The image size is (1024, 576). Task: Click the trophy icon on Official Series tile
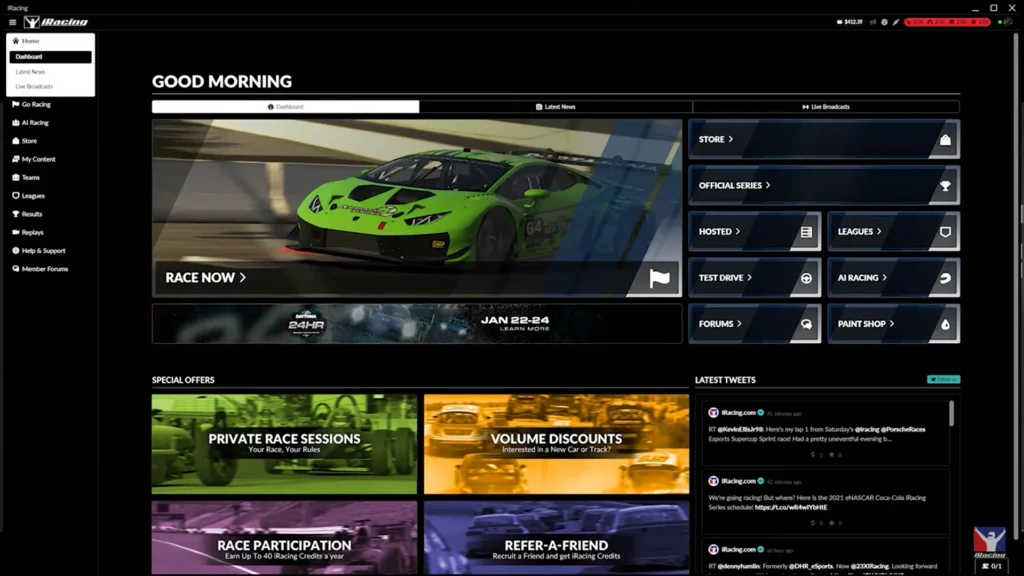click(945, 186)
